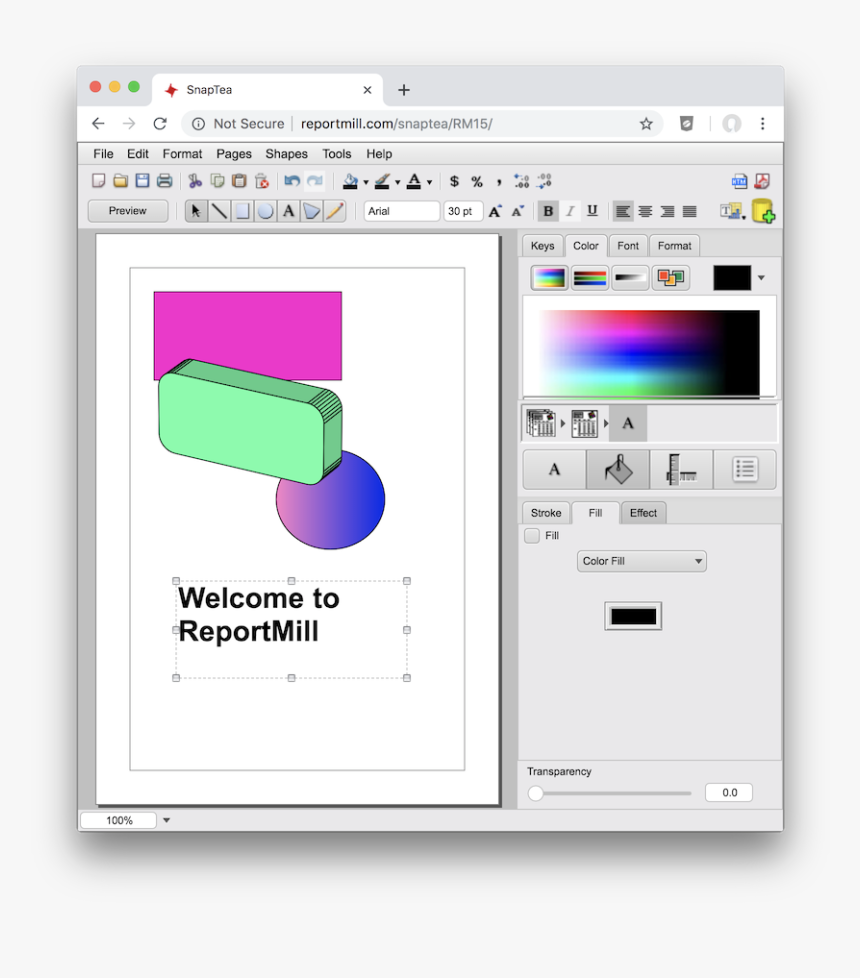Click the add datasource yellow cylinder icon
The height and width of the screenshot is (978, 860).
click(x=763, y=211)
